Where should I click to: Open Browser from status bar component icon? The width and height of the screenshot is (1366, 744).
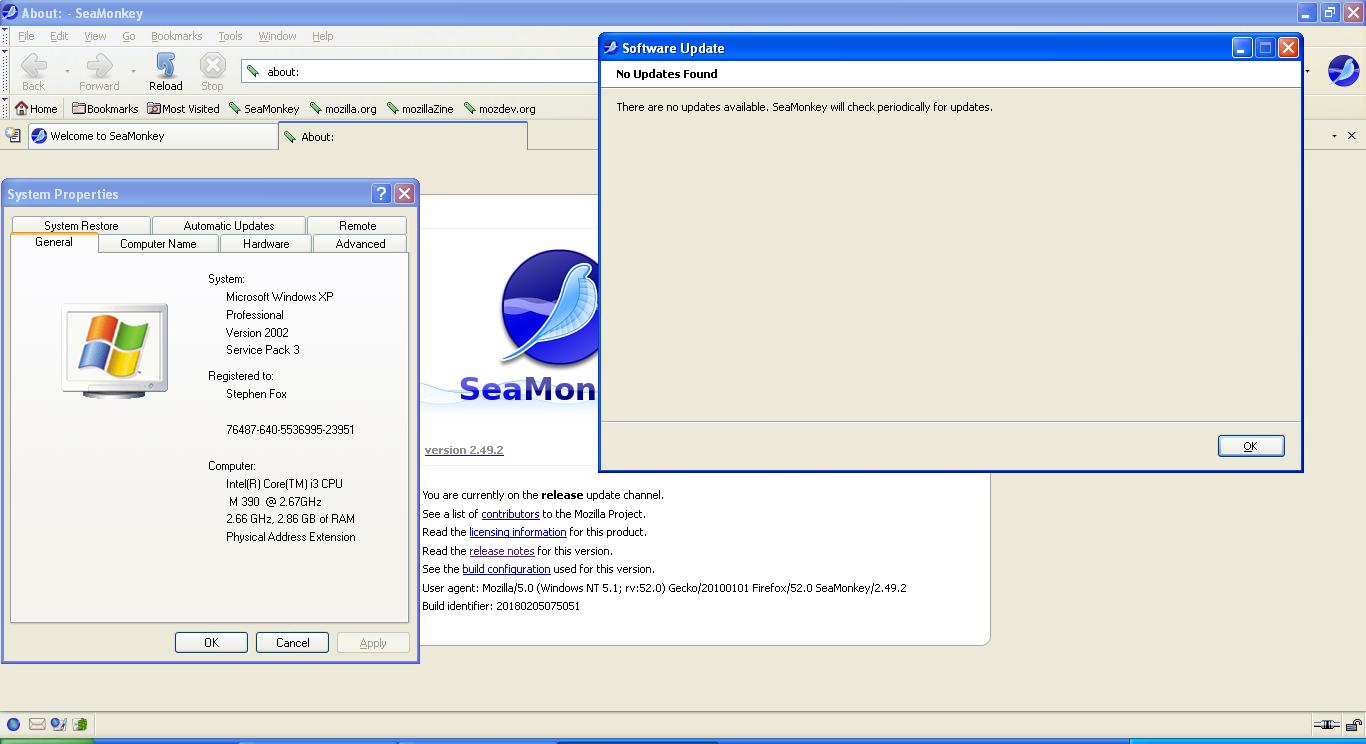point(13,724)
